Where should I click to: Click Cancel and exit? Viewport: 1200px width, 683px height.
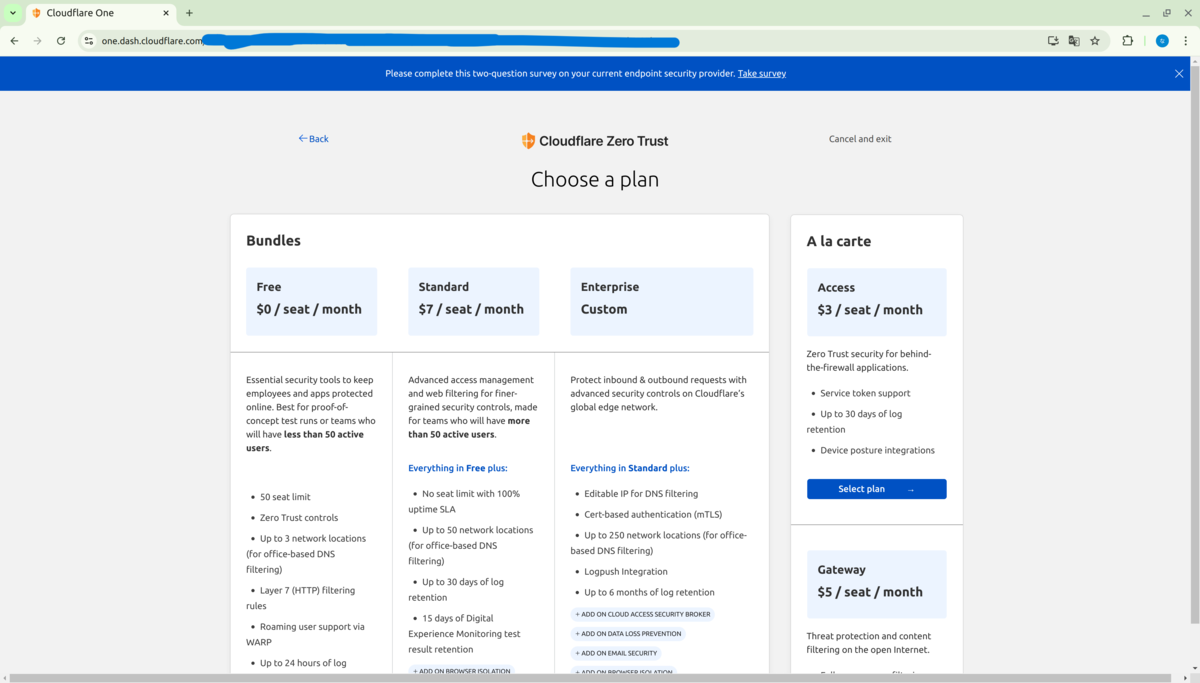pyautogui.click(x=860, y=139)
